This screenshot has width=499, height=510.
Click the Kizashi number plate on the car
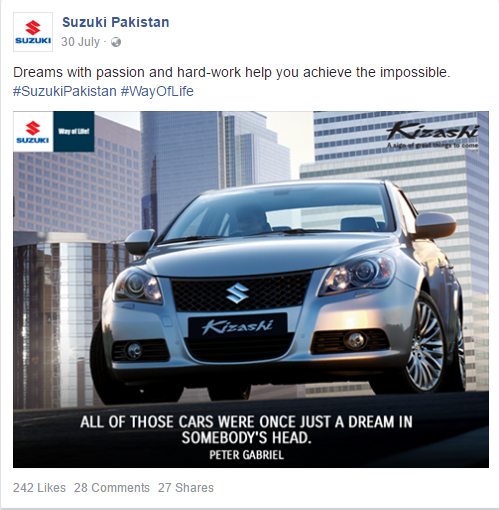237,326
